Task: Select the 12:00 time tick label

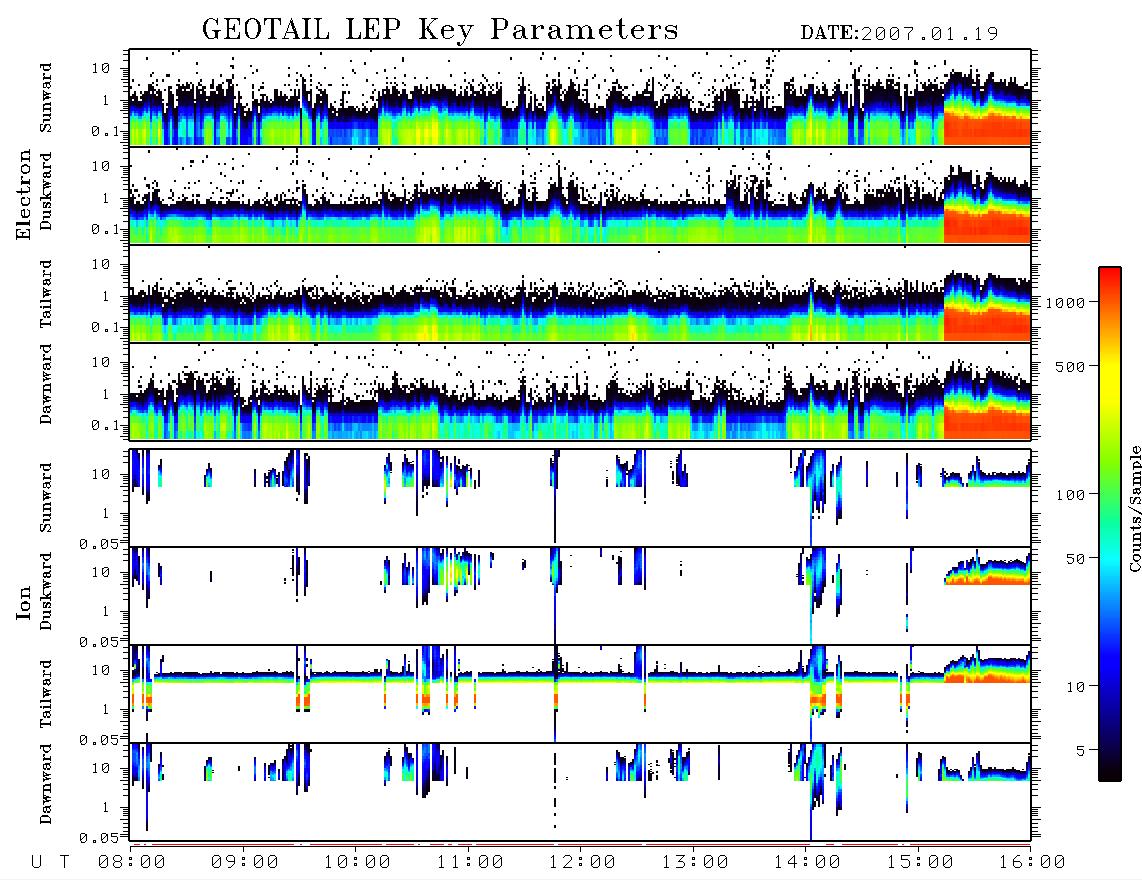Action: [x=582, y=862]
